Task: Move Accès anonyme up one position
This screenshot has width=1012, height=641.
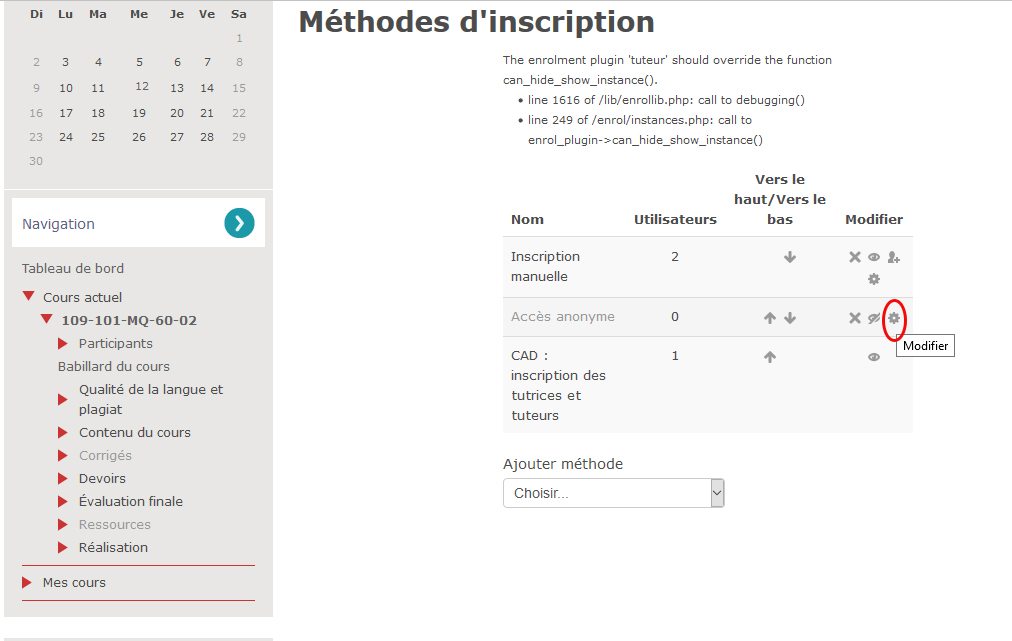Action: coord(770,318)
